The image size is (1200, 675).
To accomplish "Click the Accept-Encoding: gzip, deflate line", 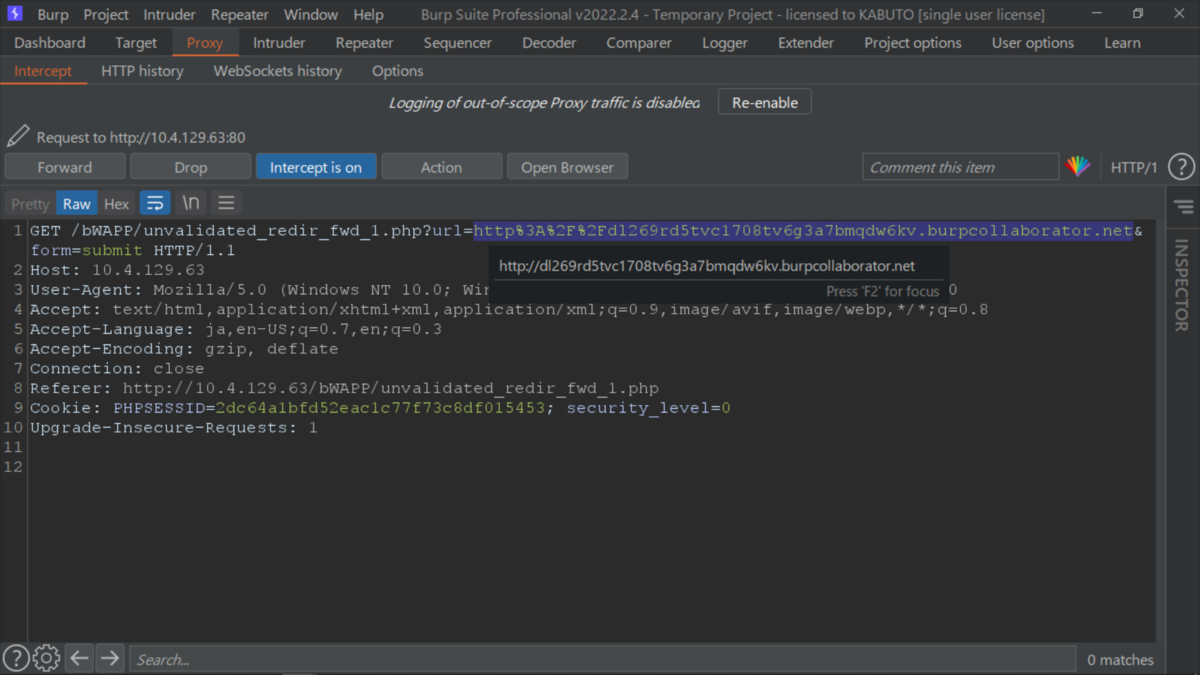I will pos(184,349).
